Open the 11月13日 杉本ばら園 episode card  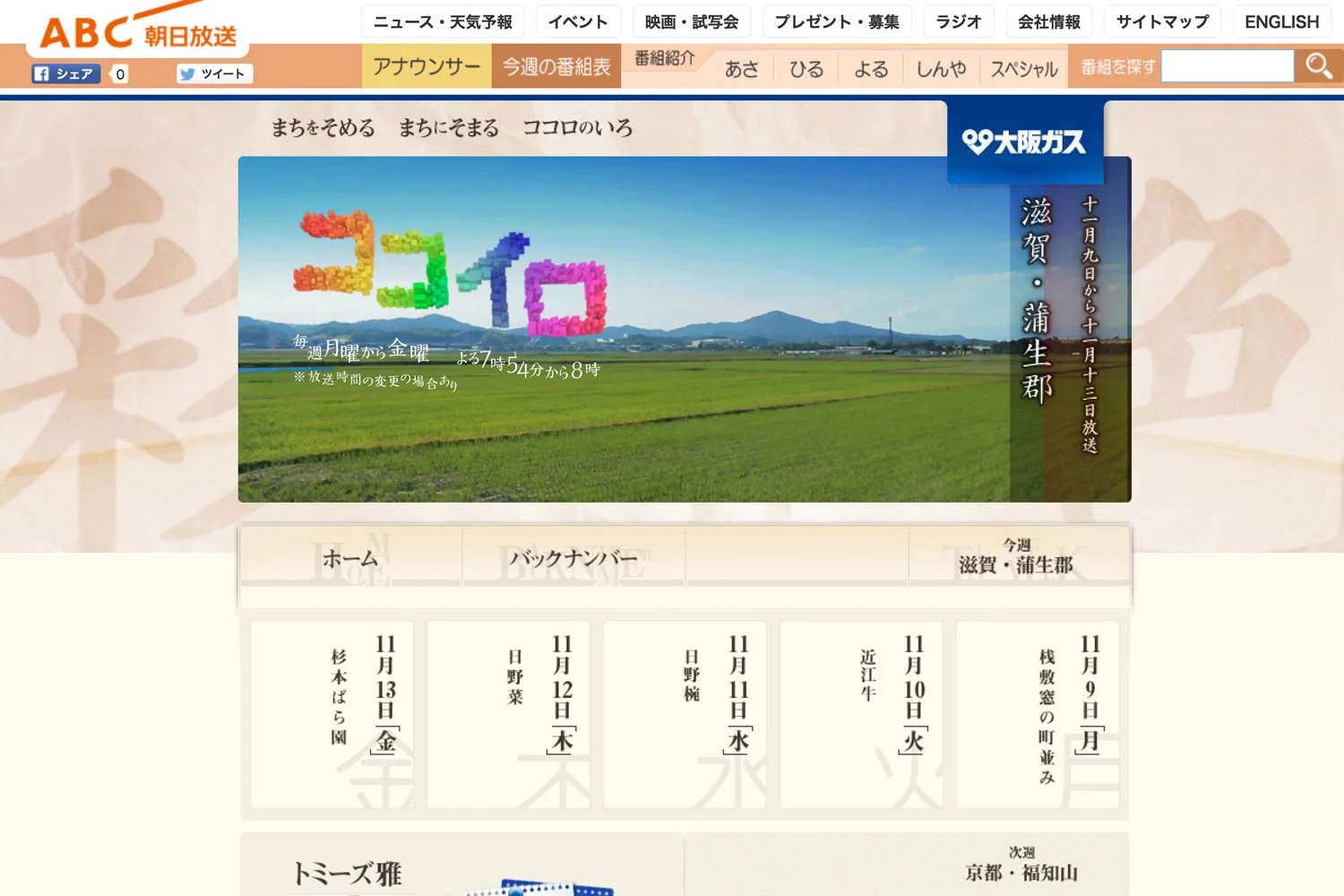point(332,714)
